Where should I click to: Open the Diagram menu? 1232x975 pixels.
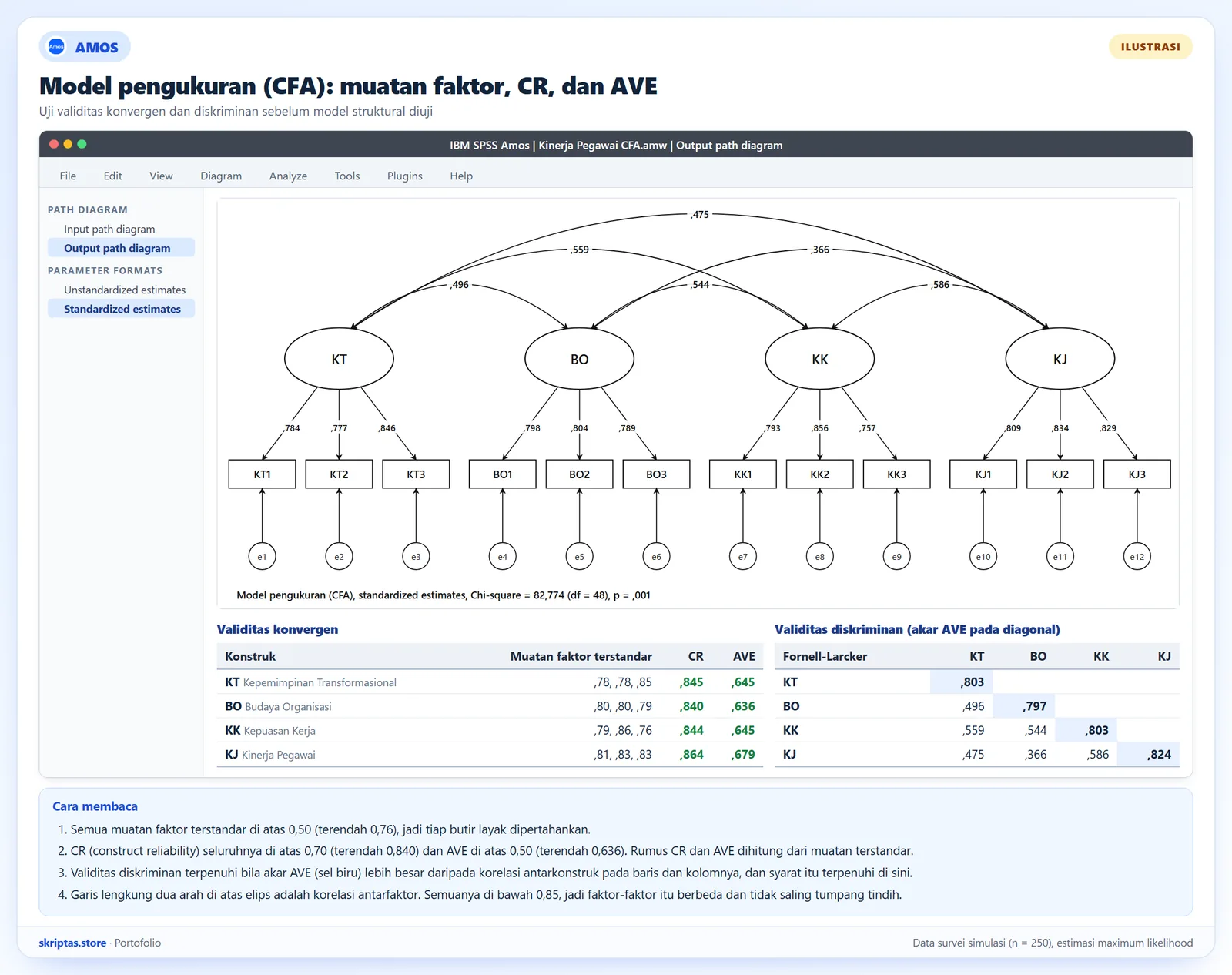coord(221,176)
